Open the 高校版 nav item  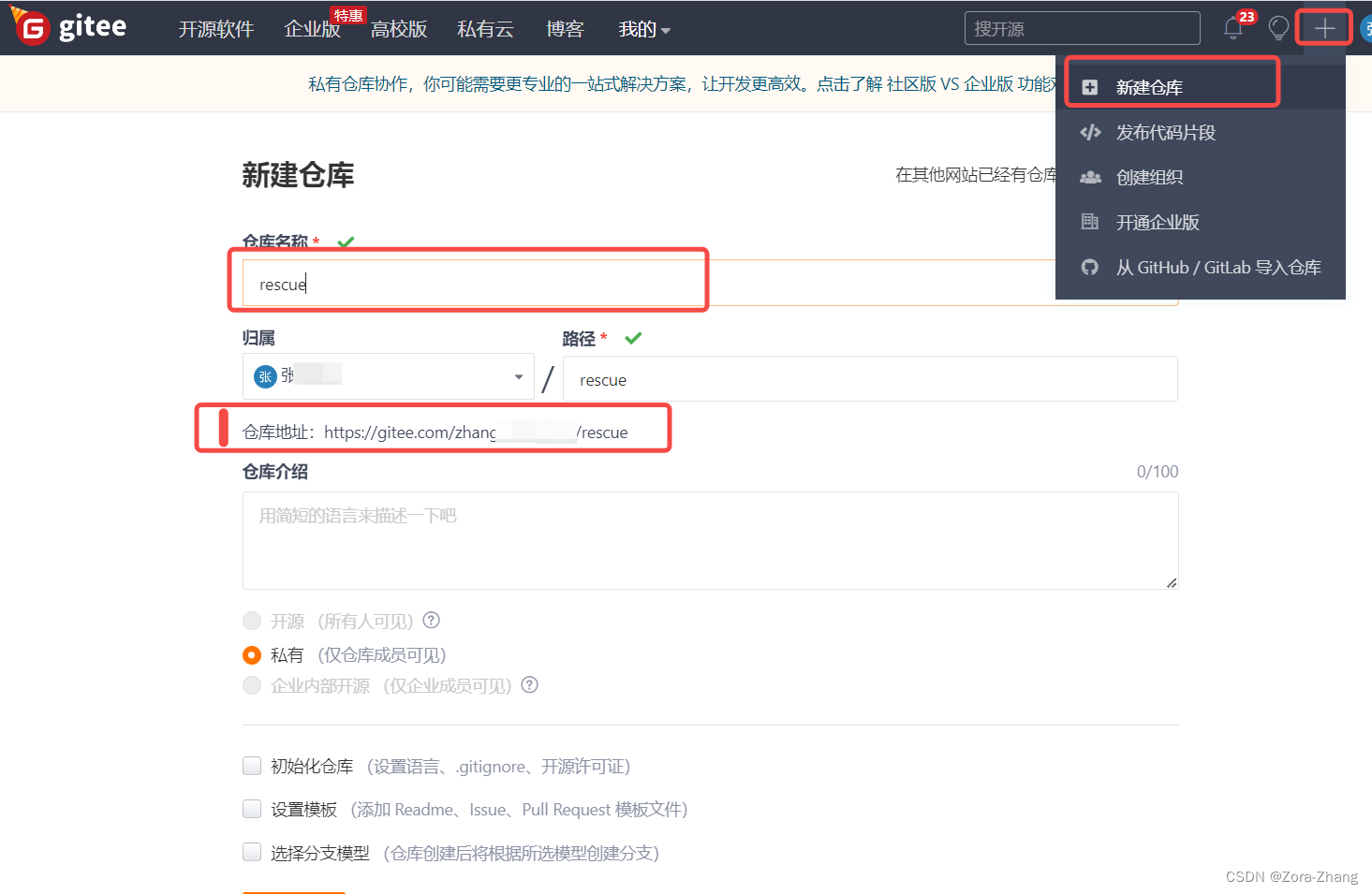point(399,29)
